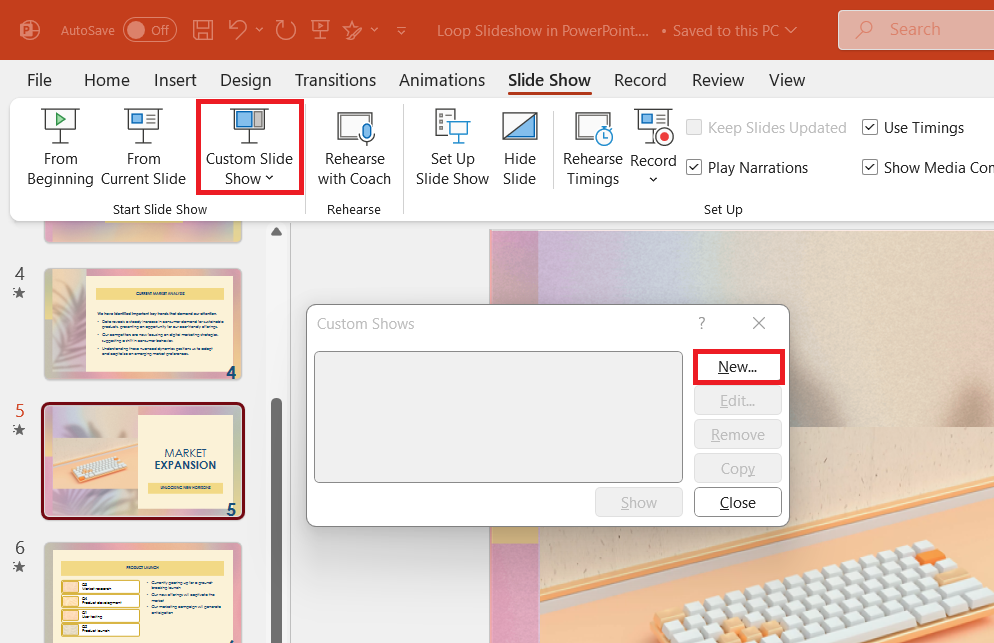Switch to the Home tab

pos(106,80)
